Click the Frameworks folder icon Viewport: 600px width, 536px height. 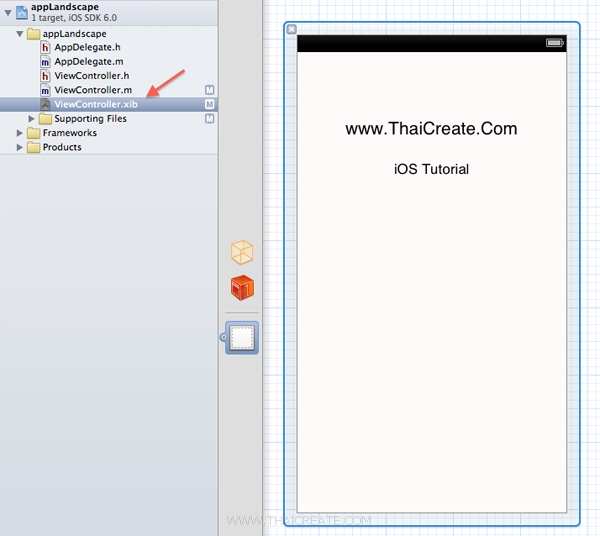coord(34,133)
